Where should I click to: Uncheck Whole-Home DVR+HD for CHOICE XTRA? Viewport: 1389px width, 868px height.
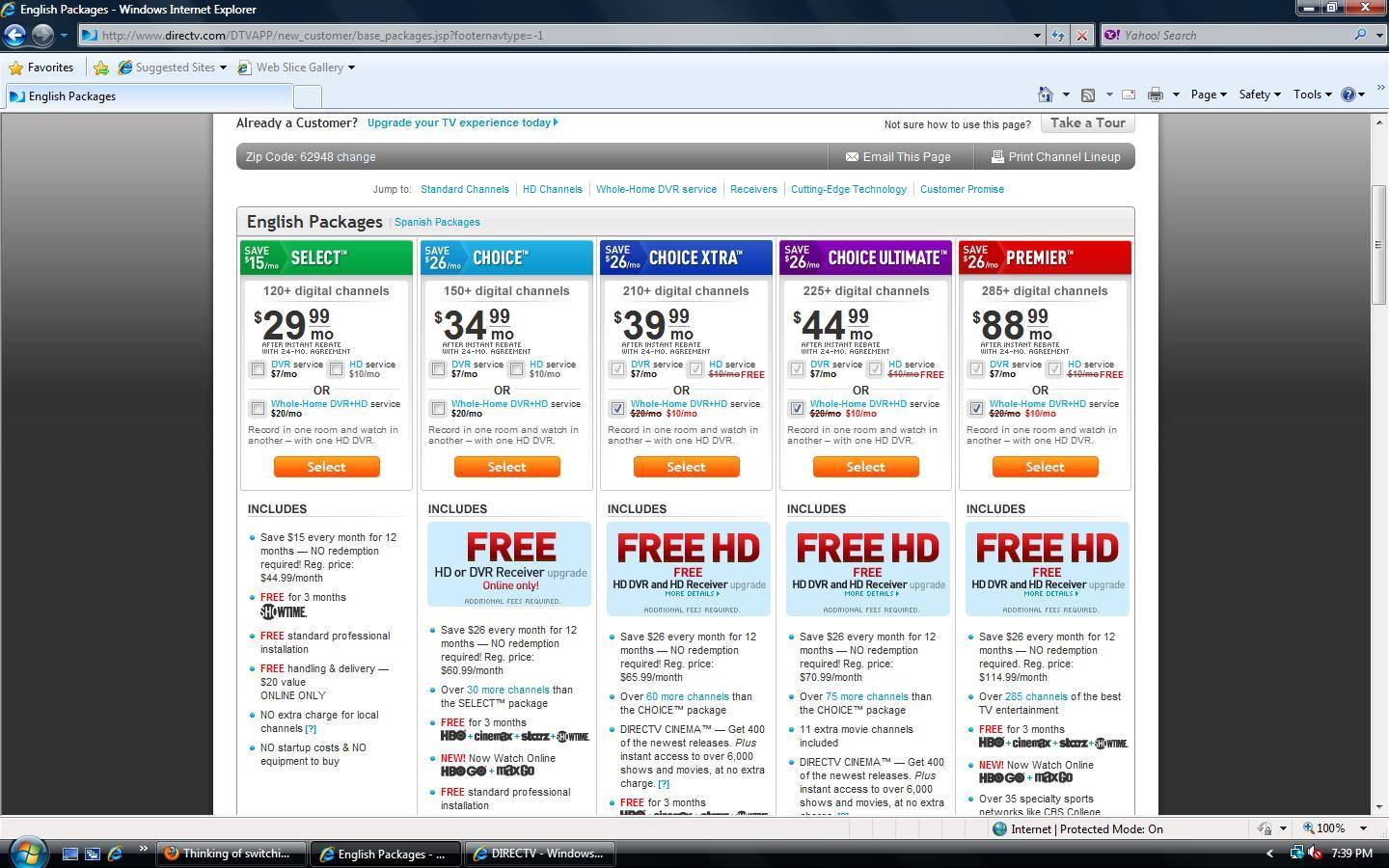[617, 408]
